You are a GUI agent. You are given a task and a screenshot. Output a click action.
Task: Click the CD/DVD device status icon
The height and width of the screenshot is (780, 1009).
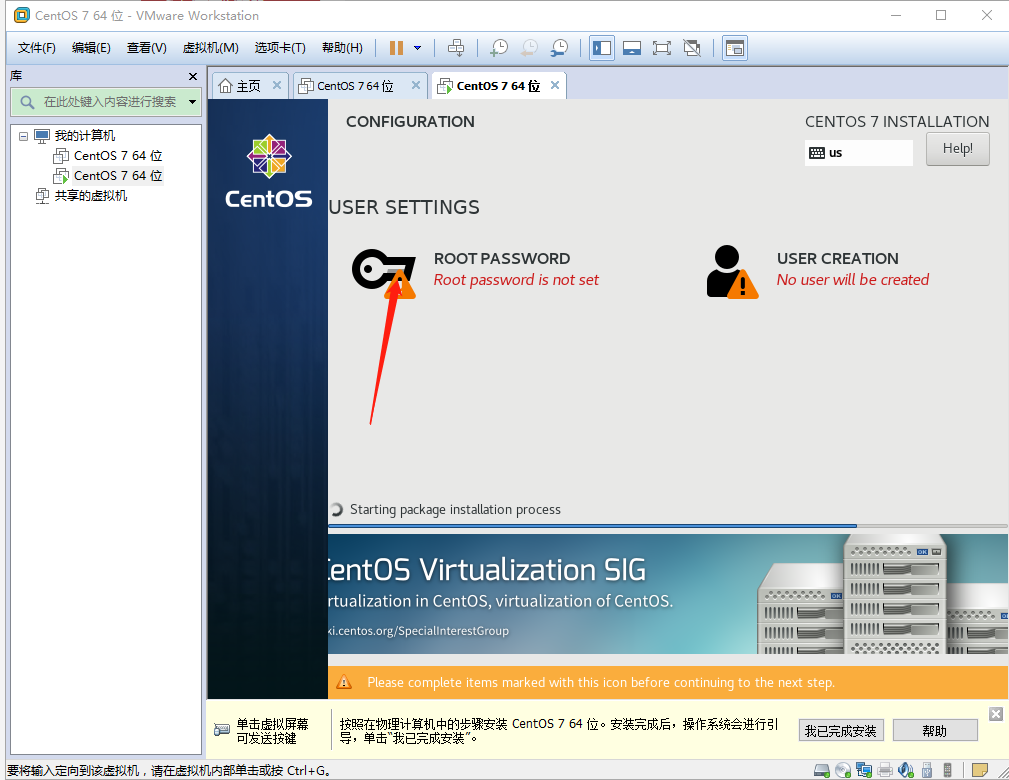[842, 770]
